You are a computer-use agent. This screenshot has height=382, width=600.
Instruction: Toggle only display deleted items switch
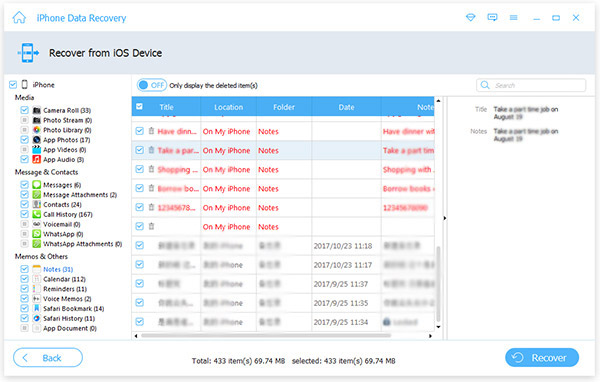coord(152,85)
